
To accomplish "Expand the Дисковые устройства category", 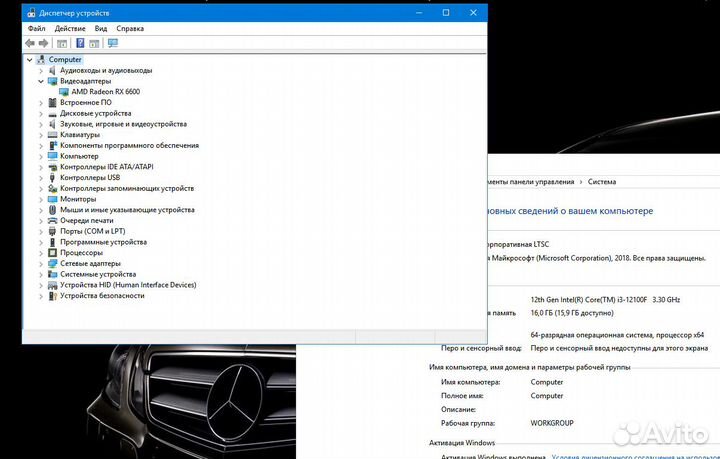I will [41, 113].
